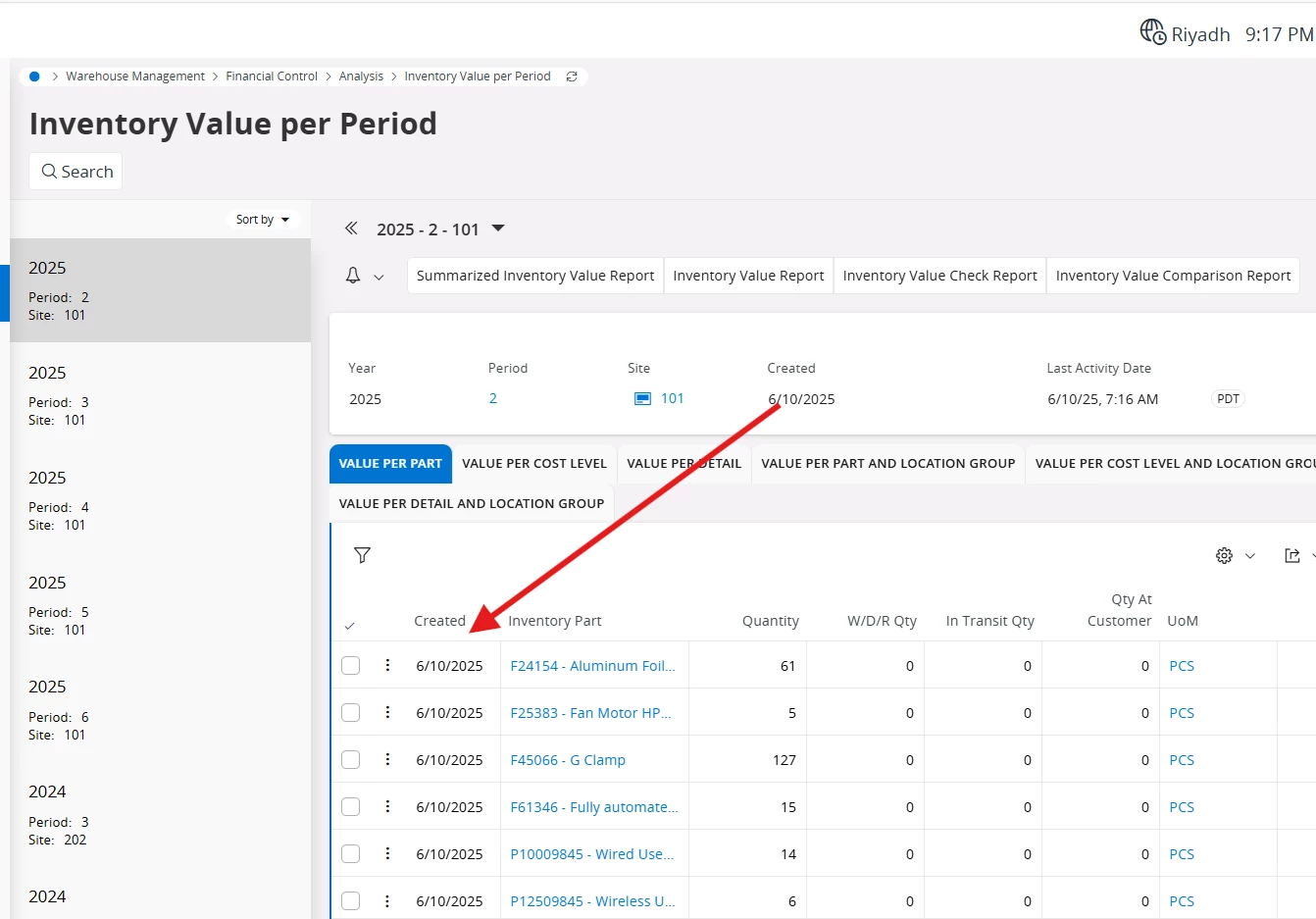The width and height of the screenshot is (1316, 919).
Task: Run the Inventory Value Report
Action: coord(748,276)
